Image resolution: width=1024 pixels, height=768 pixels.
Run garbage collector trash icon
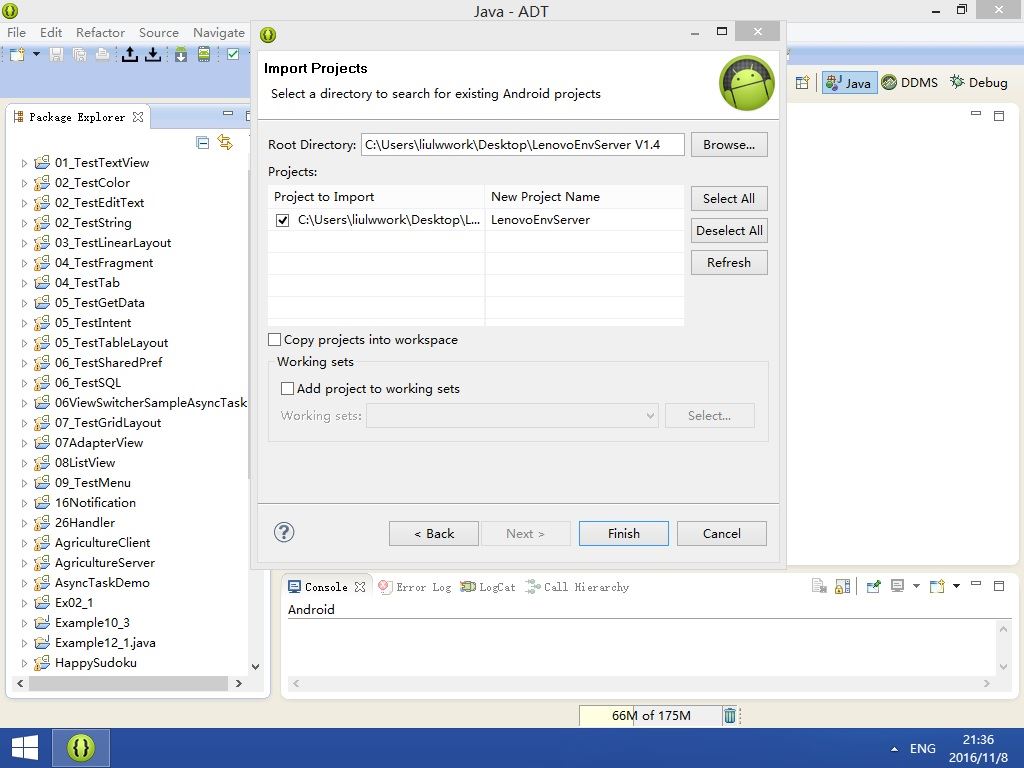pyautogui.click(x=729, y=716)
